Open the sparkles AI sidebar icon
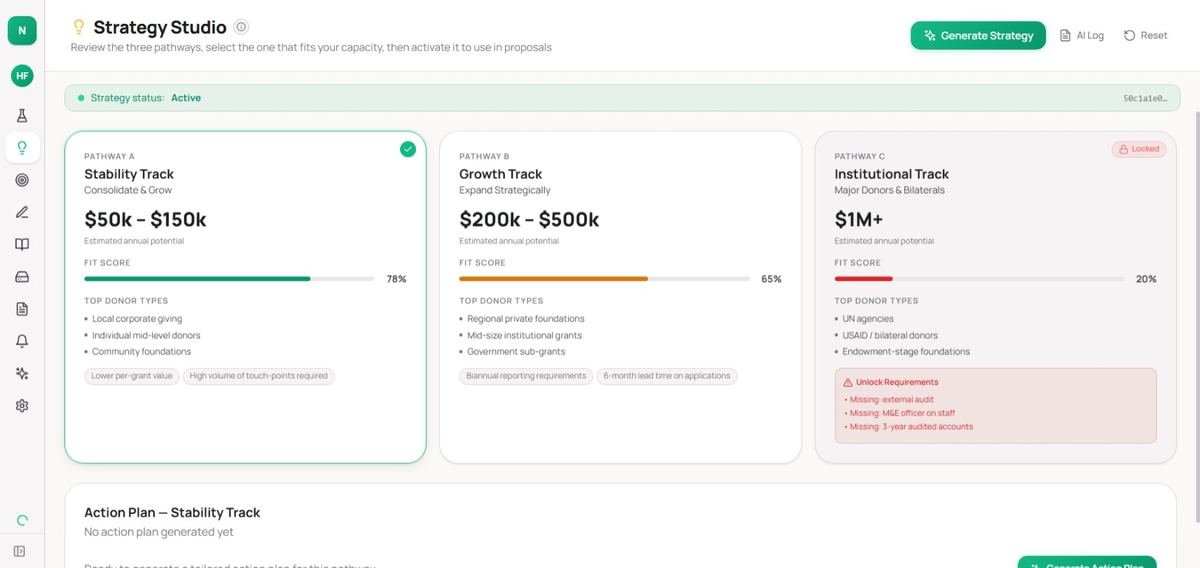The image size is (1200, 568). tap(22, 373)
